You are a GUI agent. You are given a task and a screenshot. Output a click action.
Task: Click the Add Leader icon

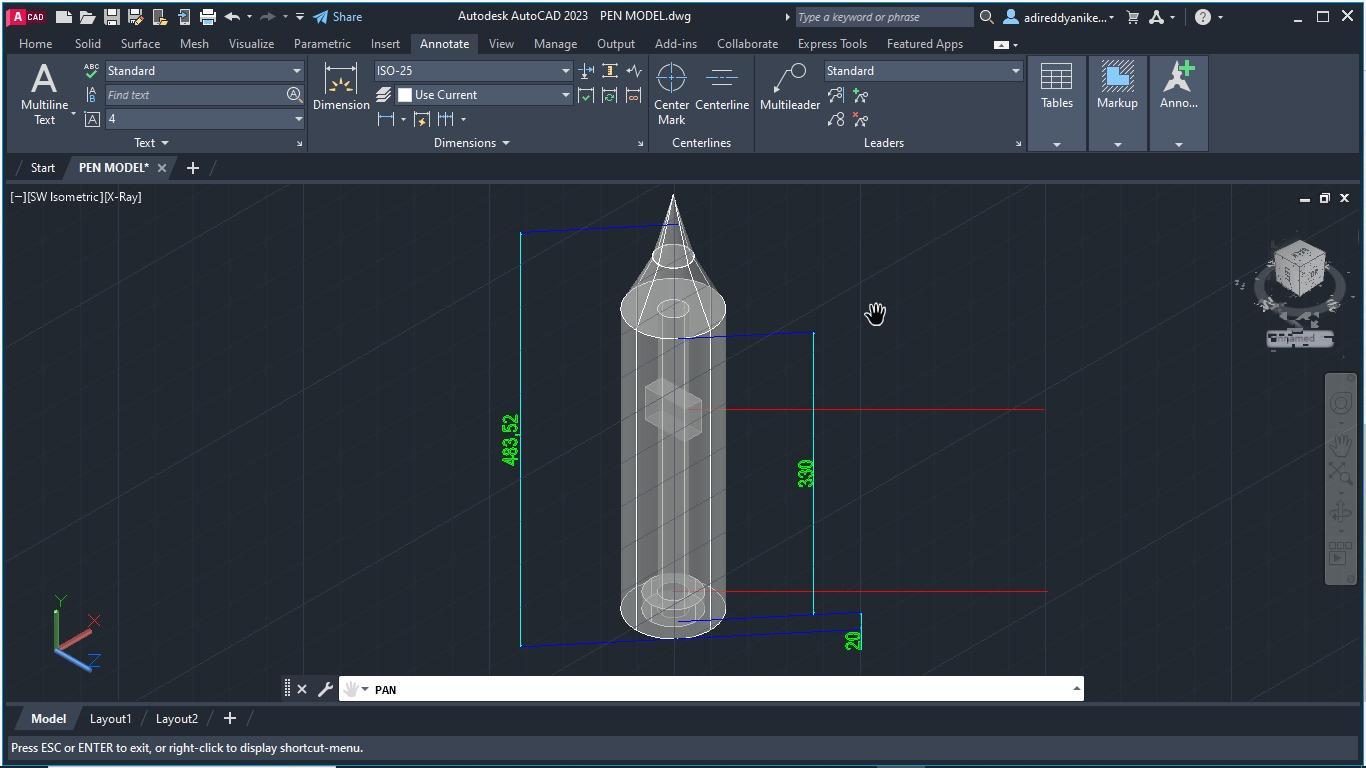(x=860, y=95)
